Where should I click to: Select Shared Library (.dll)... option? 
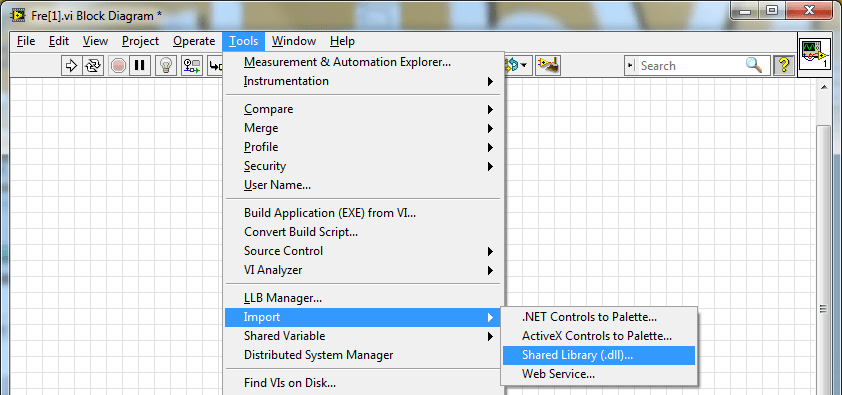(599, 355)
